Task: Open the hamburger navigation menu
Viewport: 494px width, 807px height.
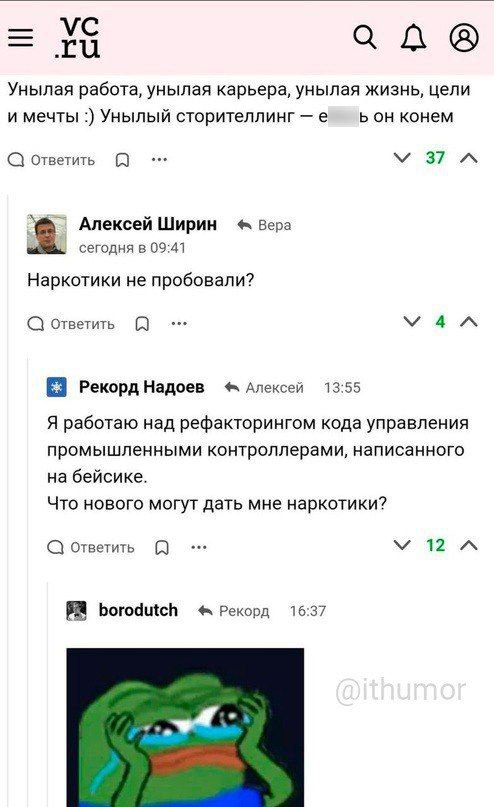Action: point(21,38)
